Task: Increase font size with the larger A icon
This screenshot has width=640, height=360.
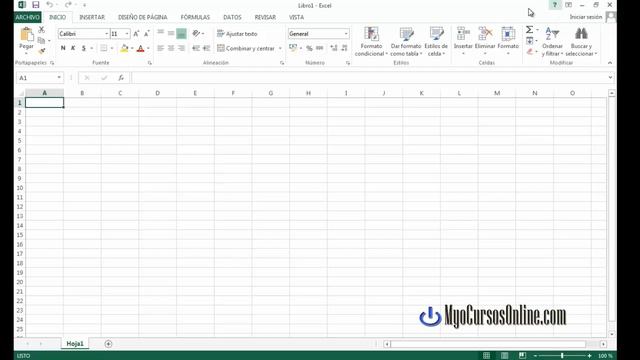Action: coord(136,34)
